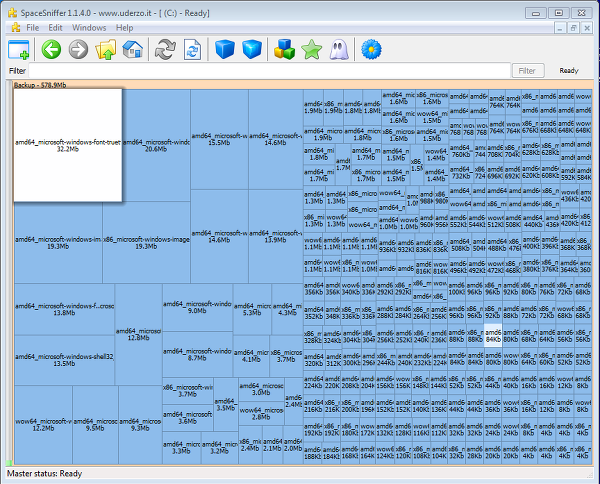The height and width of the screenshot is (484, 600).
Task: Click the New View toolbar icon
Action: click(x=18, y=49)
